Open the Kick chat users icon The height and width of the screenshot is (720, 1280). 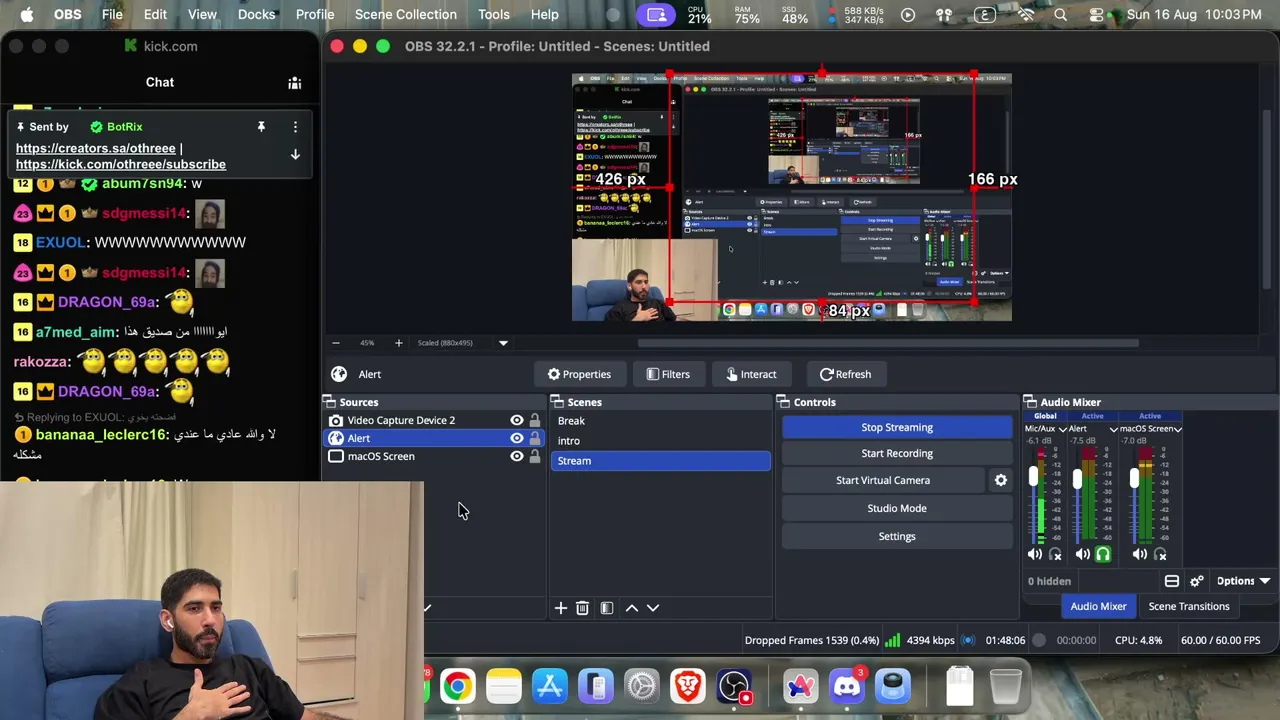[295, 83]
